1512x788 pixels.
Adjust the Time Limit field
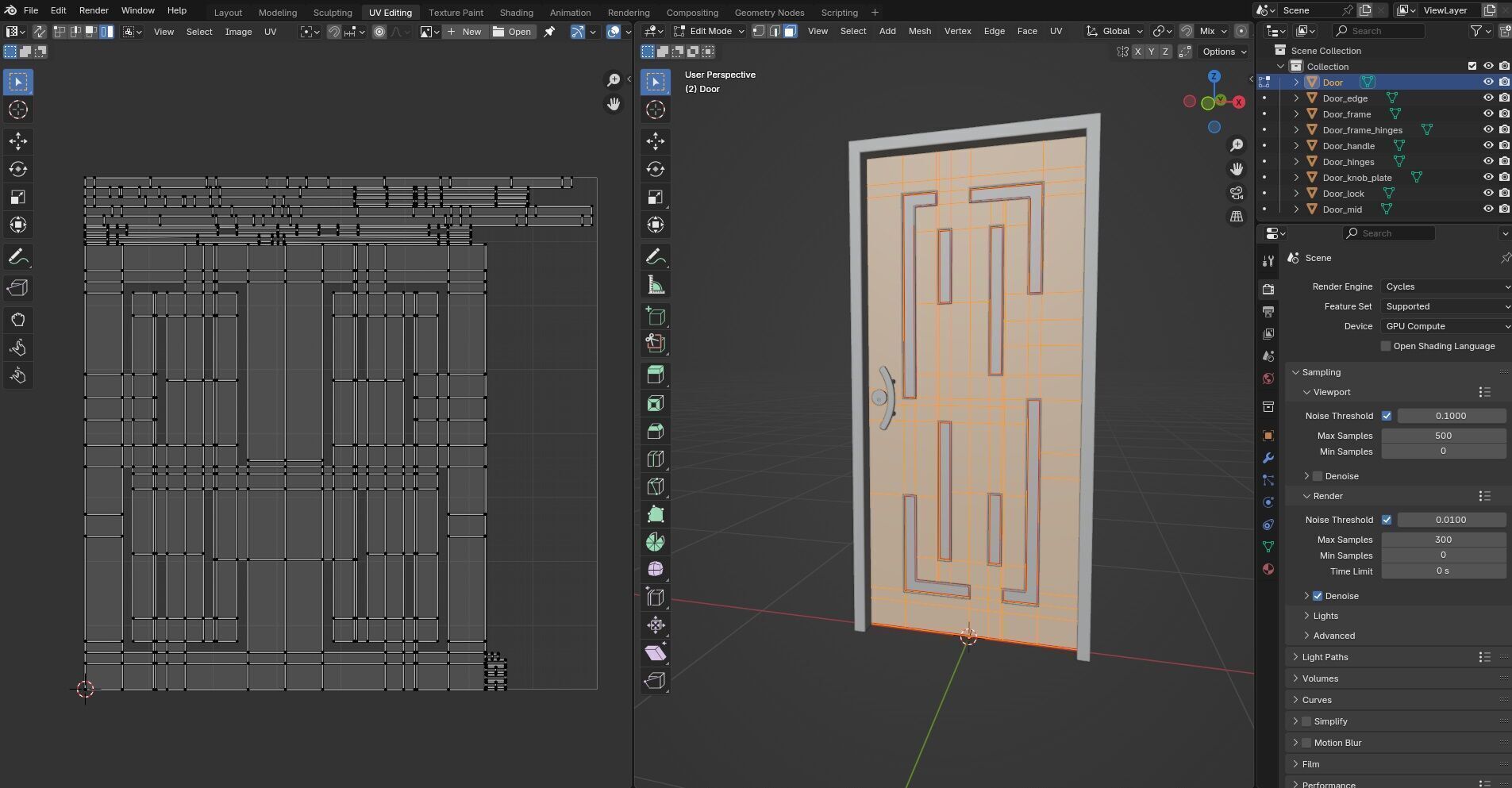coord(1443,571)
